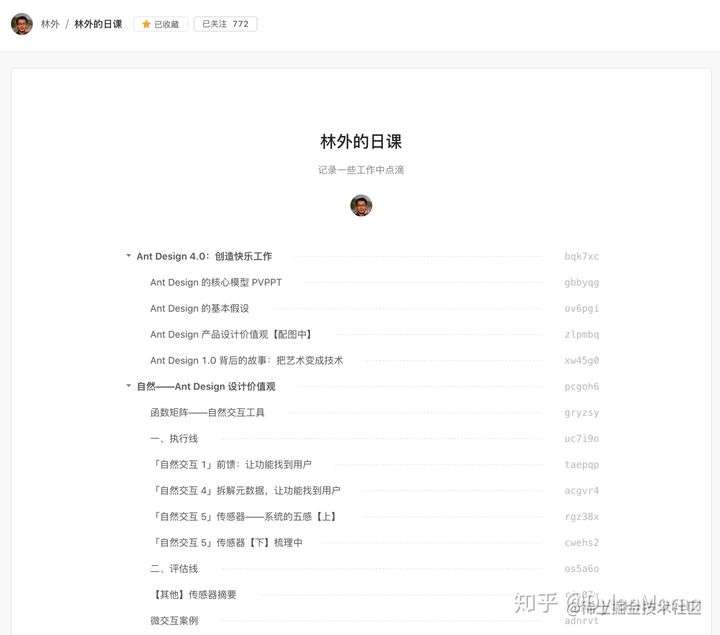
Task: Click the slug taepqp
Action: 581,465
